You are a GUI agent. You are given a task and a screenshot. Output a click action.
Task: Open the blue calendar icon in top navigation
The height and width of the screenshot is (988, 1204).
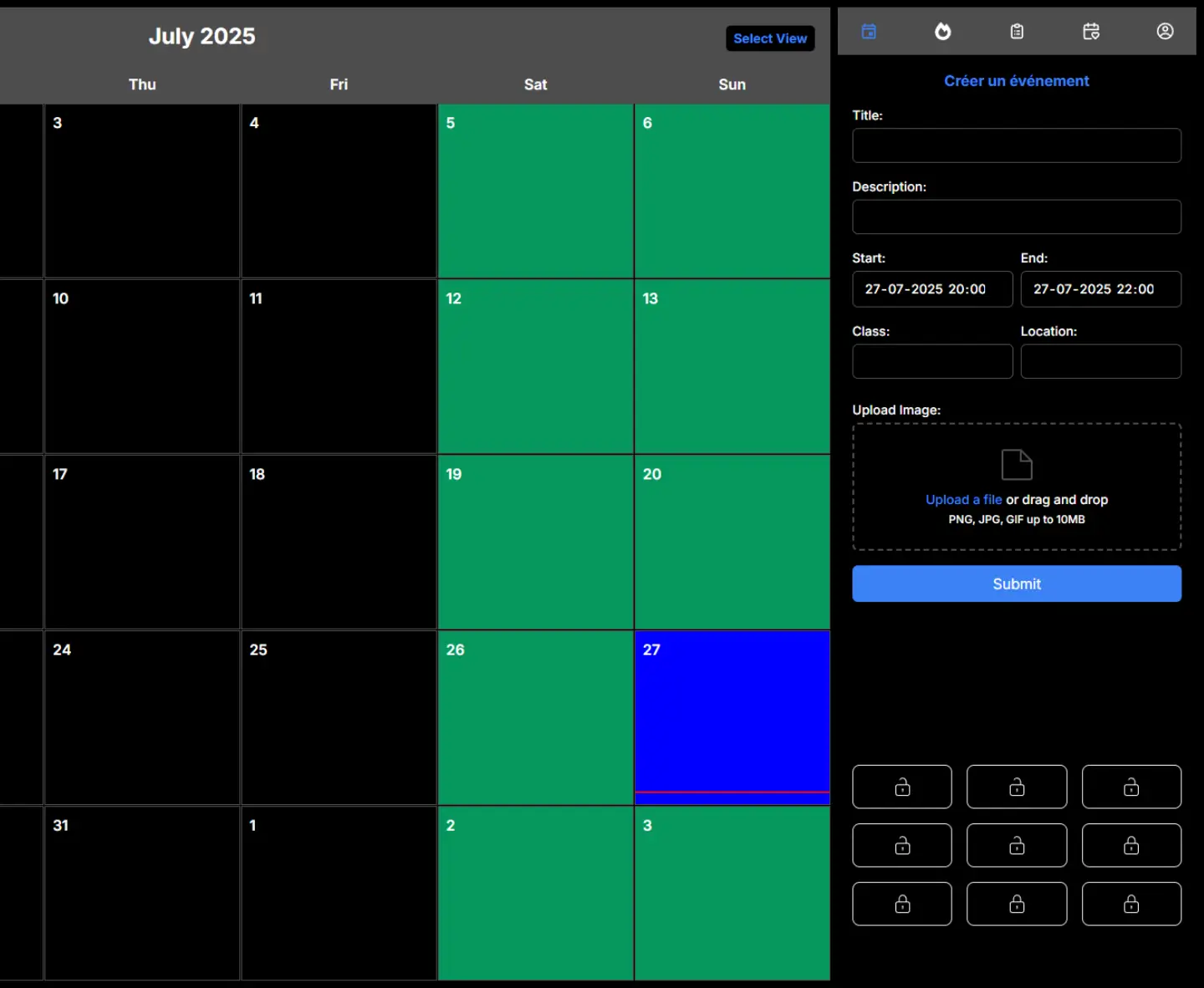tap(869, 31)
